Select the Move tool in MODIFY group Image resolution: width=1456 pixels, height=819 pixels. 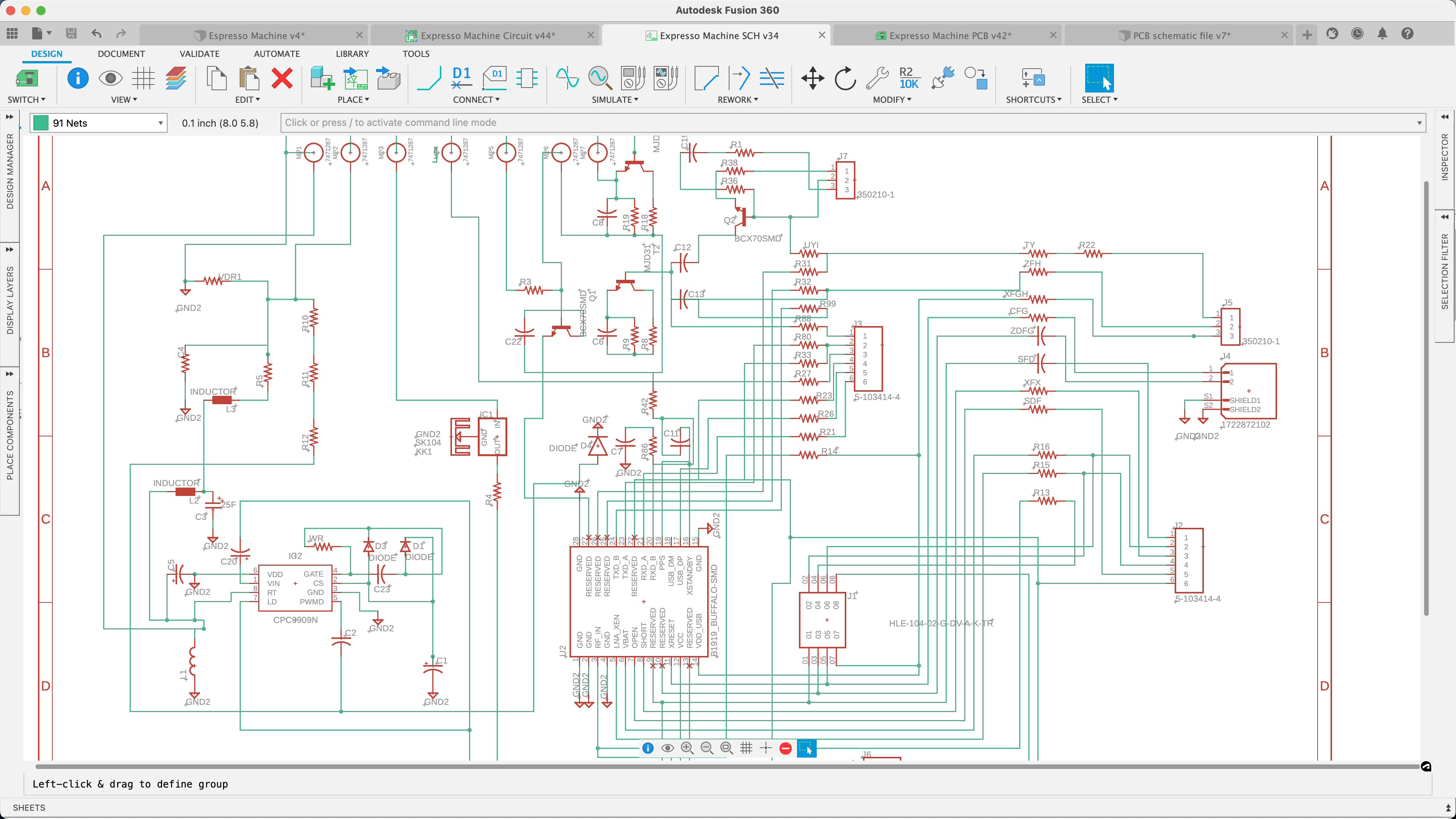click(x=812, y=78)
